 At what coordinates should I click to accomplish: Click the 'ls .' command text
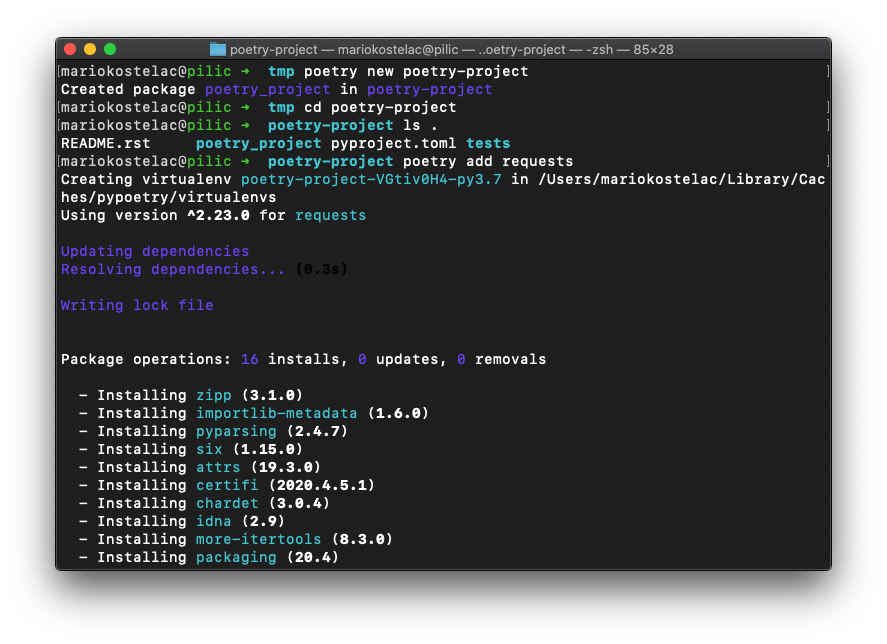(420, 126)
